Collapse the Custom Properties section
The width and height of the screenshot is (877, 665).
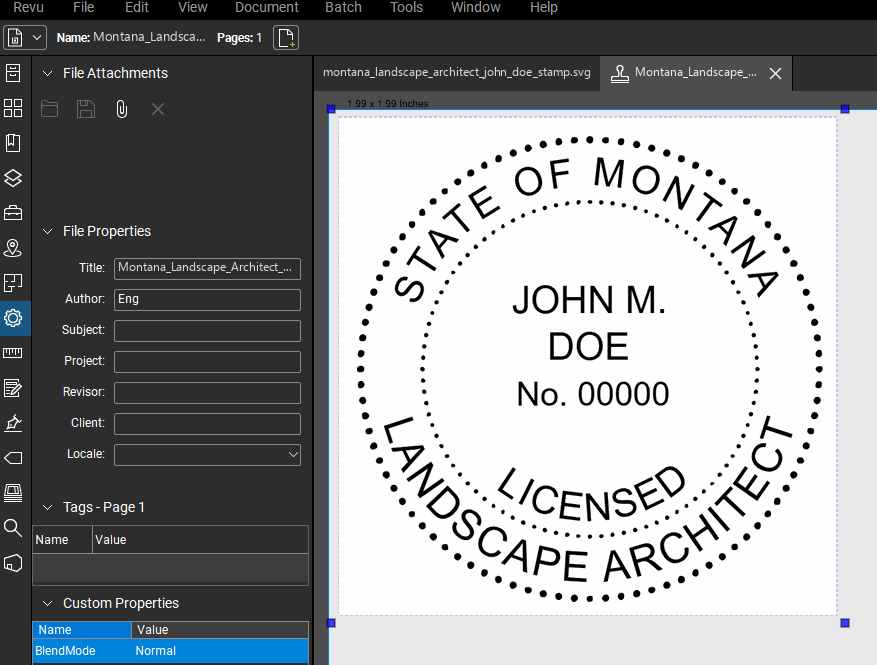click(x=48, y=603)
